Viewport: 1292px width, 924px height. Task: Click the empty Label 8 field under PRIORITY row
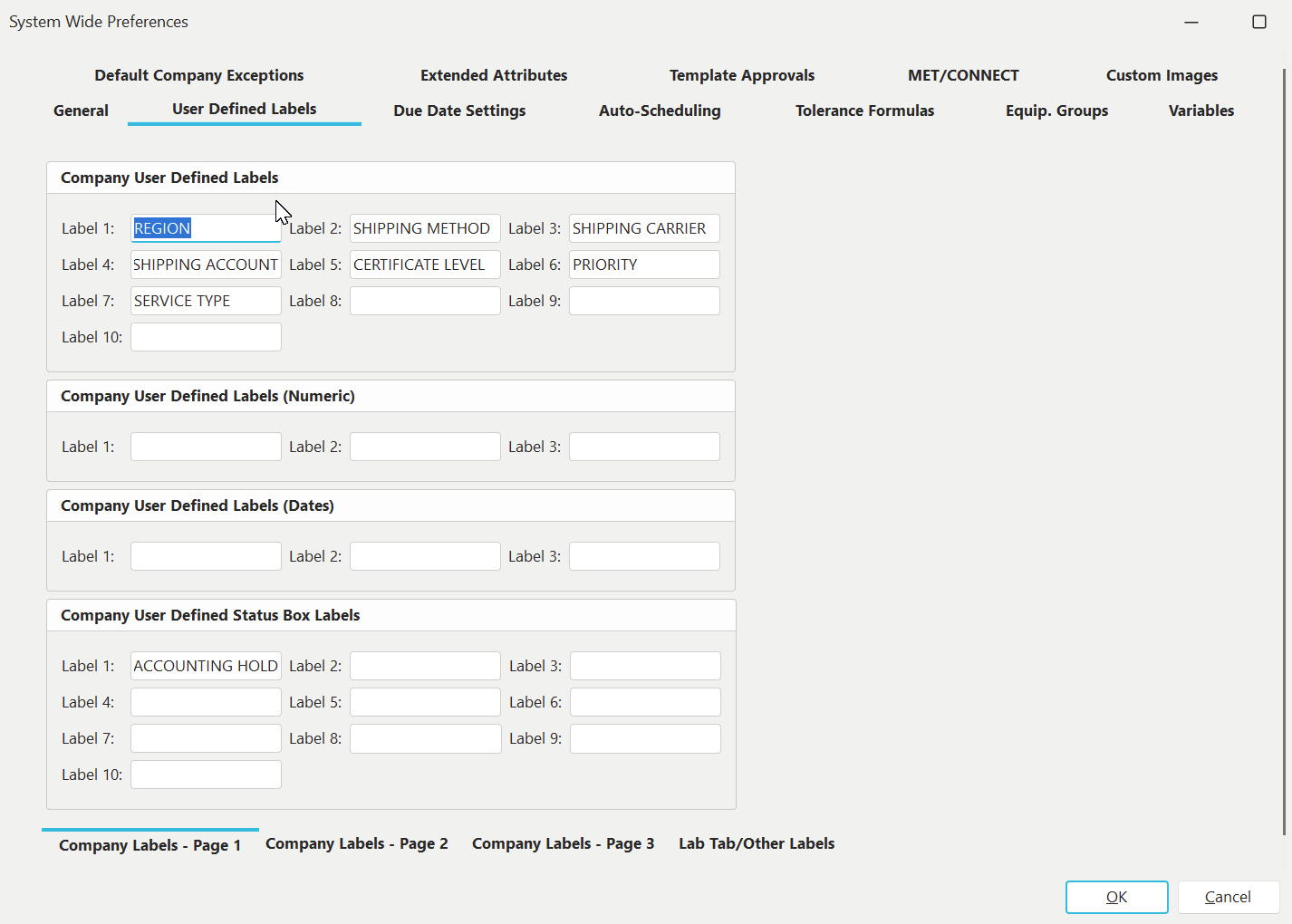click(425, 301)
